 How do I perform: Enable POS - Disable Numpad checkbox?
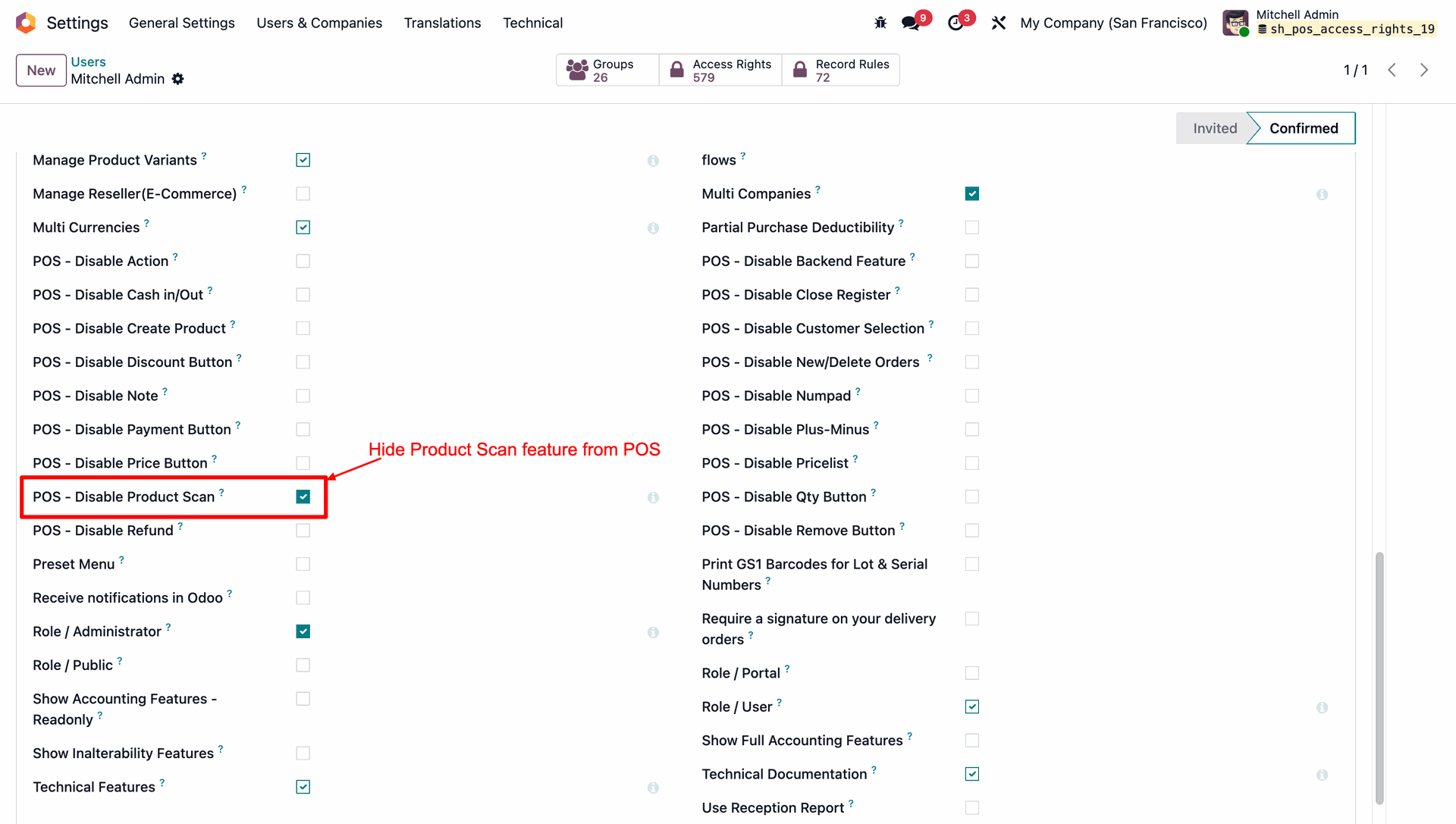972,396
